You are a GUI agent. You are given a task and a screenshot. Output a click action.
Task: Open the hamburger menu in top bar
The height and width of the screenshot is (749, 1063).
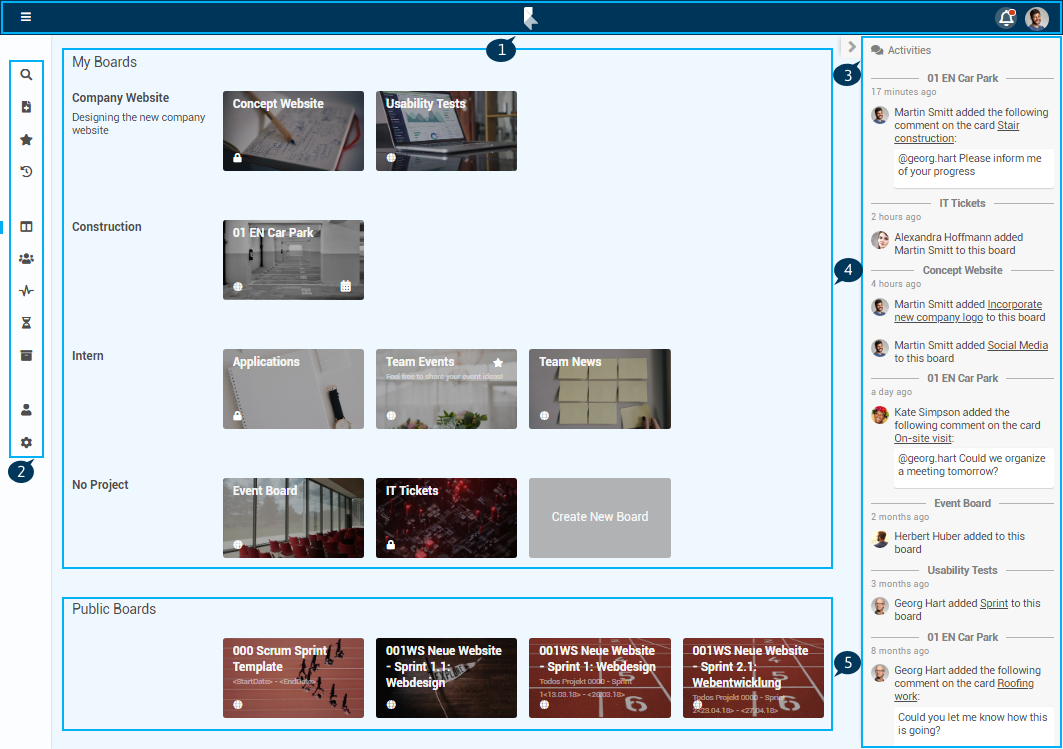point(26,17)
